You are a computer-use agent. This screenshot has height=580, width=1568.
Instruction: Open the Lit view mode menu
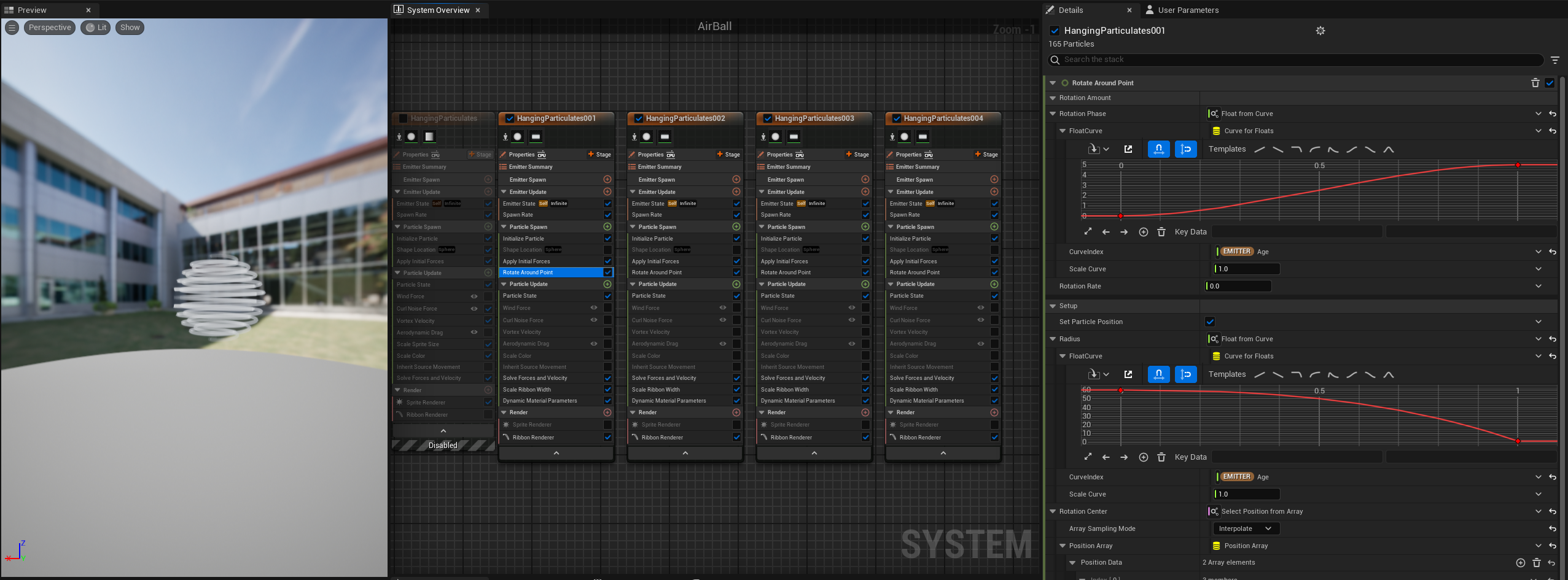(96, 28)
